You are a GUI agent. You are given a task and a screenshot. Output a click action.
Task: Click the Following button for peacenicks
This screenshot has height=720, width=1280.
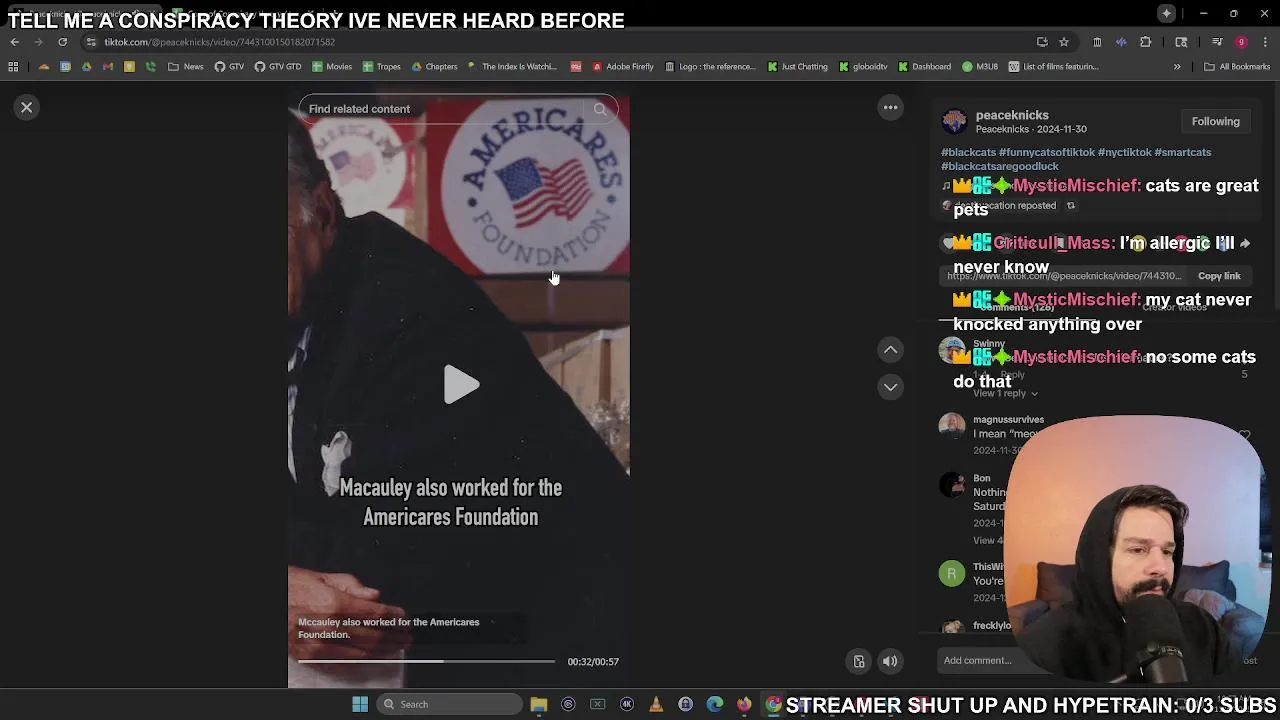(x=1215, y=121)
